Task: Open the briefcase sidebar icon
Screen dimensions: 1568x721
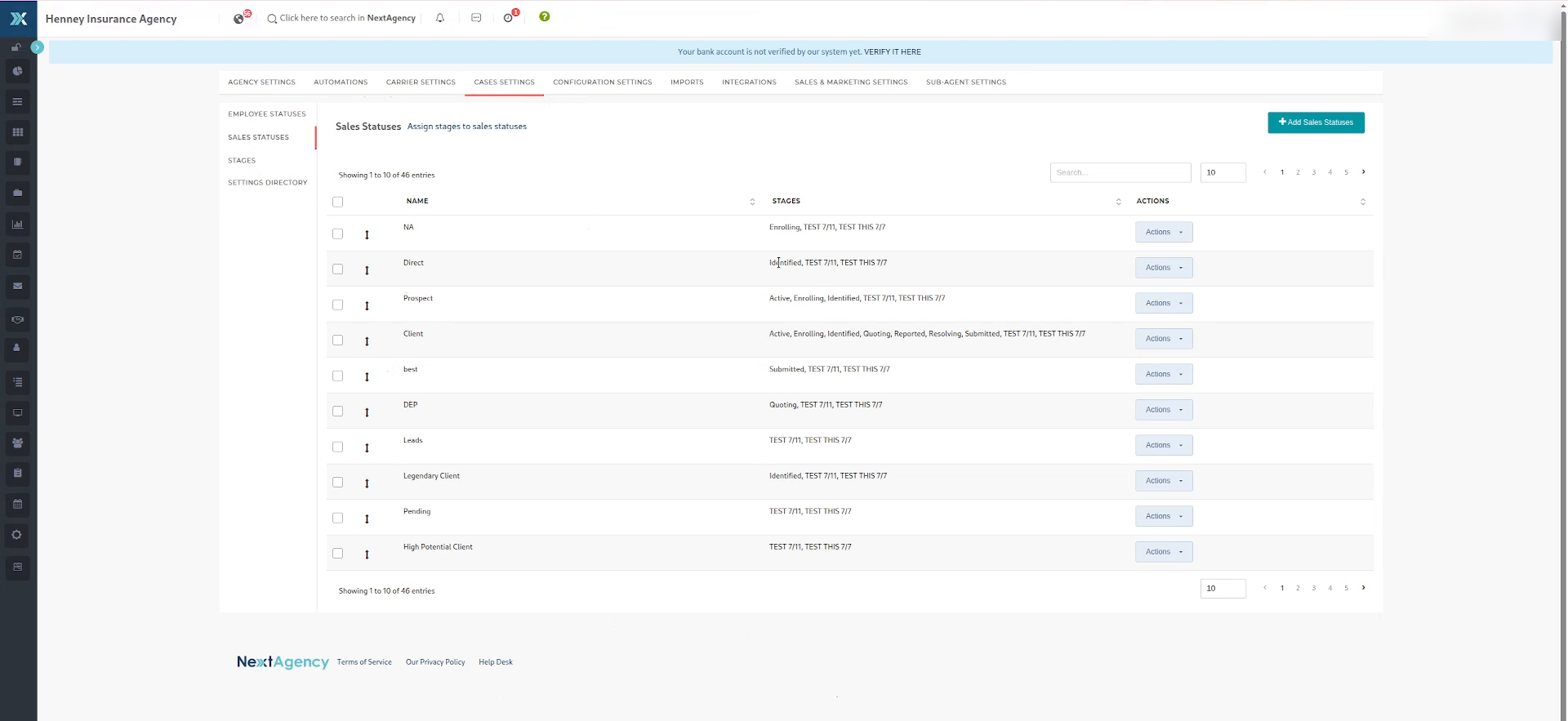Action: [x=17, y=193]
